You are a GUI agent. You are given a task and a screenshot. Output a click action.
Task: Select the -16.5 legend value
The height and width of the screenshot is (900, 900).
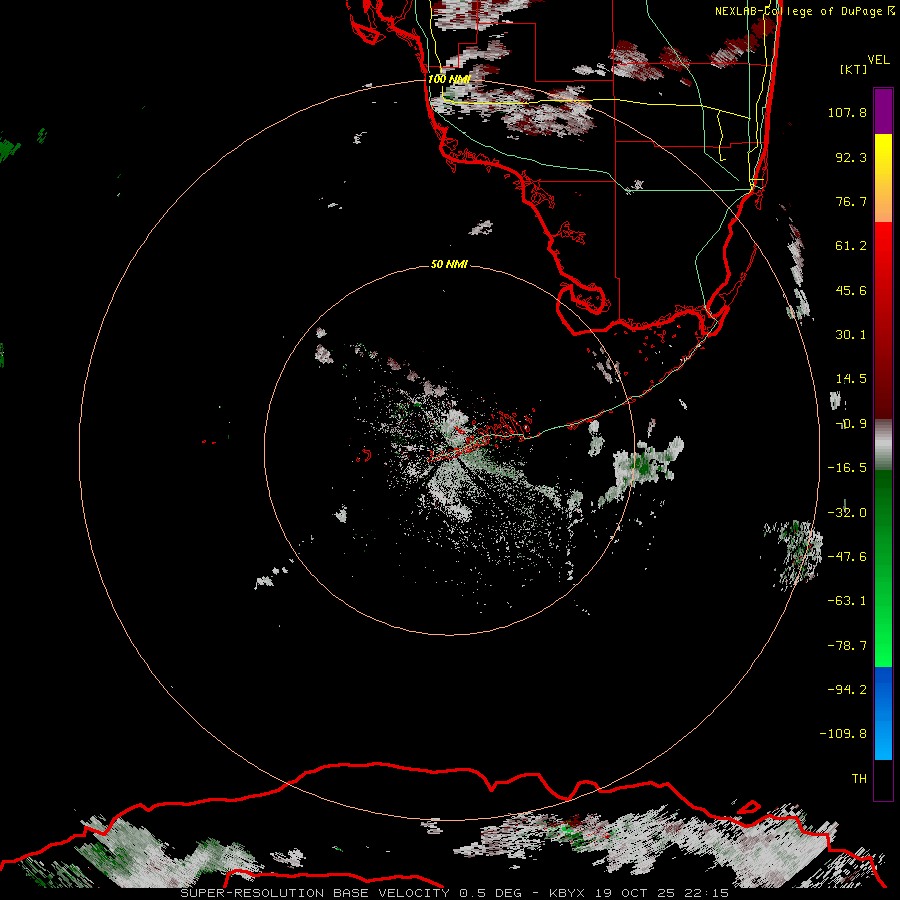(847, 468)
